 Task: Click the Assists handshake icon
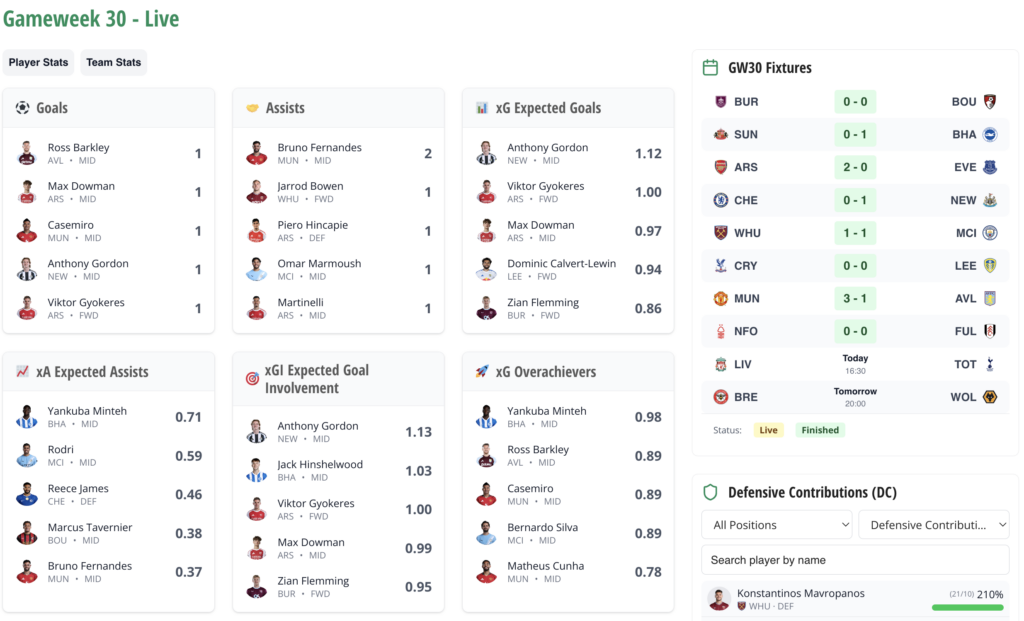tap(252, 108)
